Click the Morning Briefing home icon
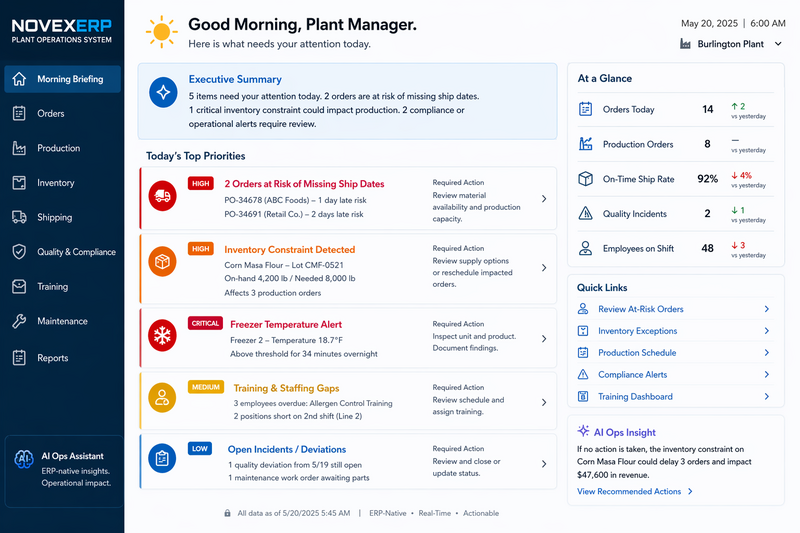Image resolution: width=800 pixels, height=533 pixels. [19, 79]
